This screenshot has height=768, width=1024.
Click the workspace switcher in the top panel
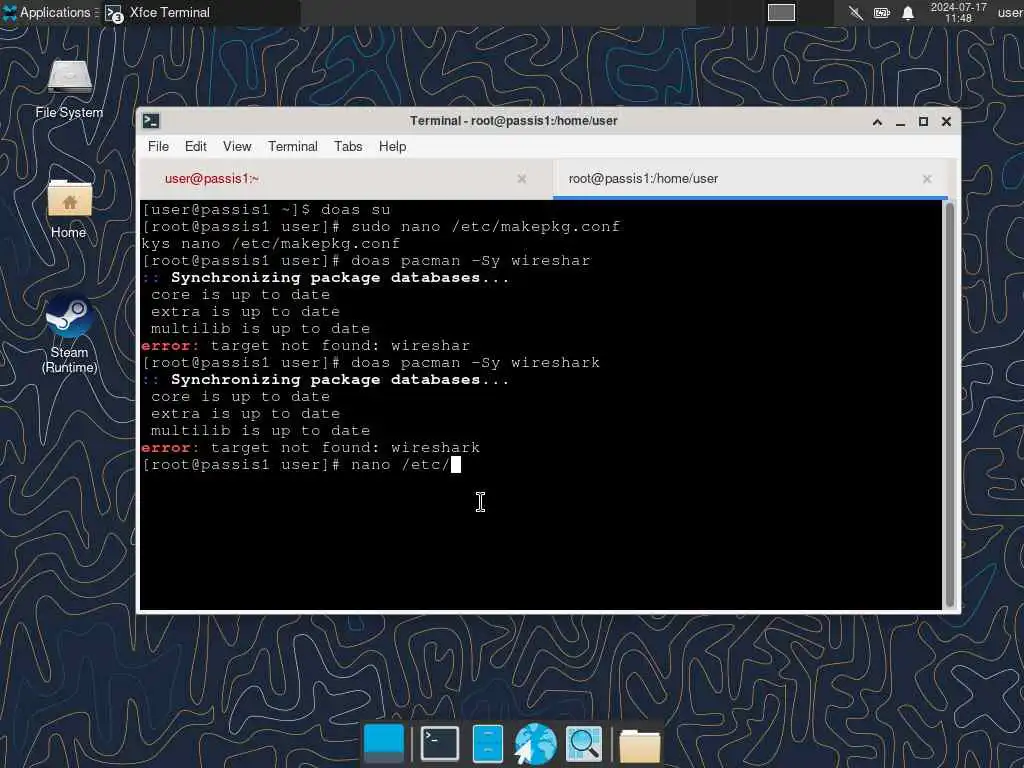[x=781, y=12]
